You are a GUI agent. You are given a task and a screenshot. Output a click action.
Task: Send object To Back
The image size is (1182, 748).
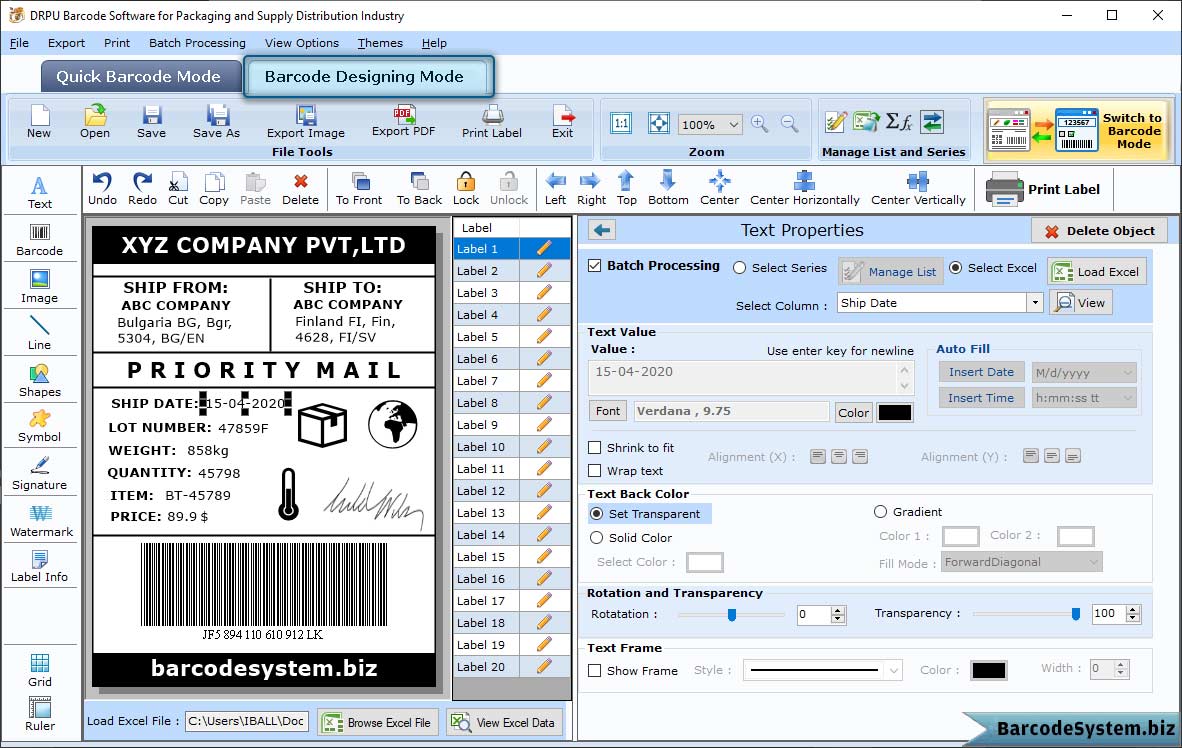click(419, 189)
